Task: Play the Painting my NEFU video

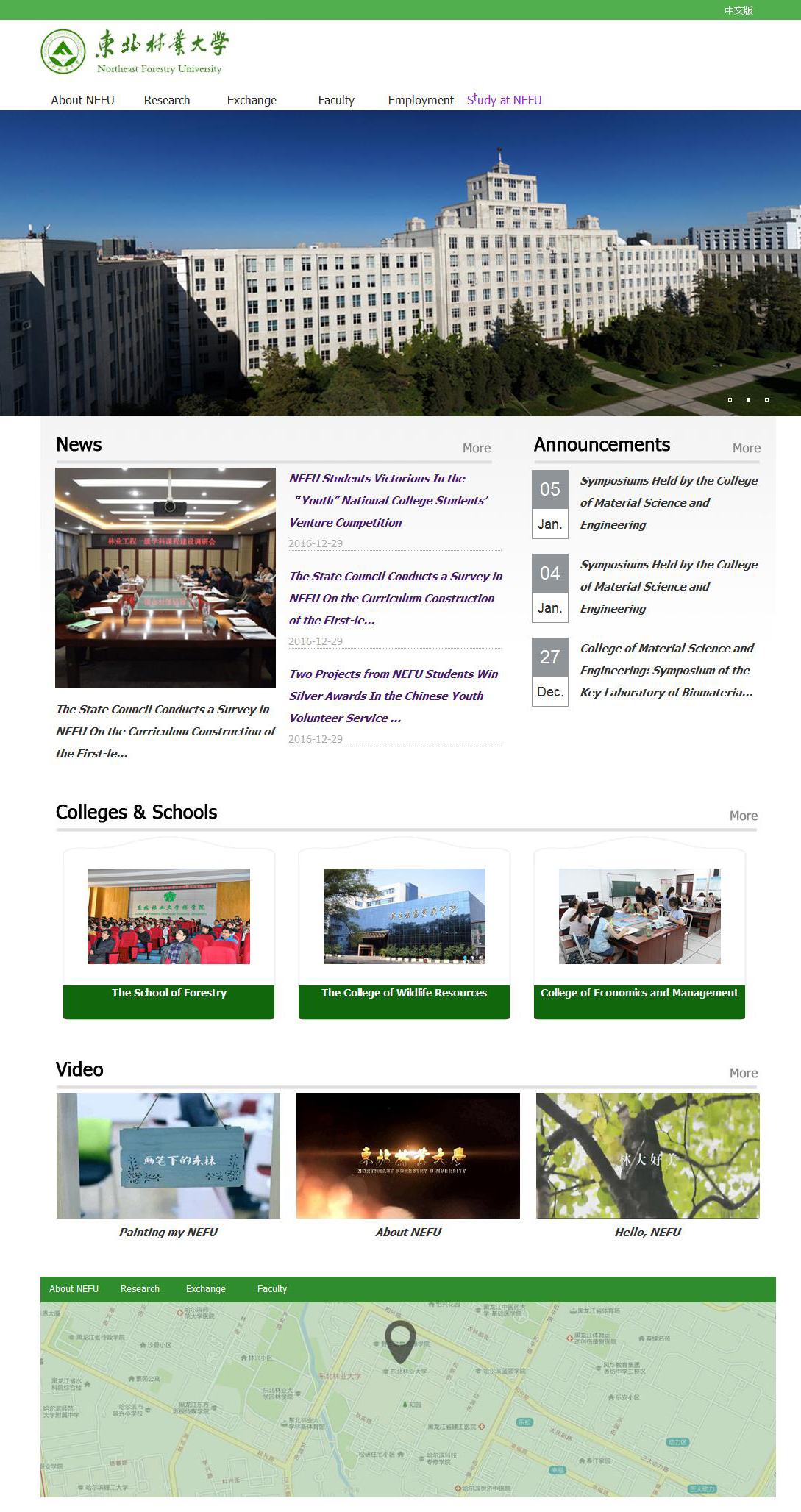Action: 168,1155
